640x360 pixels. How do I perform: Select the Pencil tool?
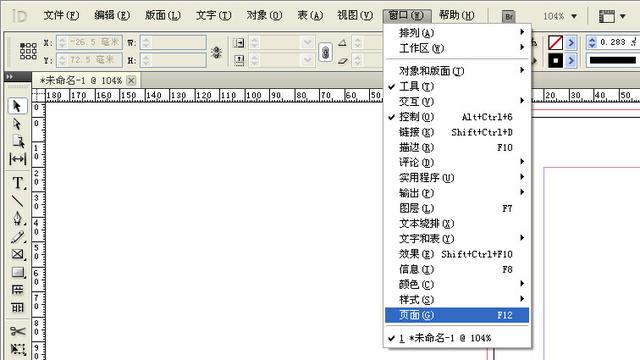click(x=18, y=237)
